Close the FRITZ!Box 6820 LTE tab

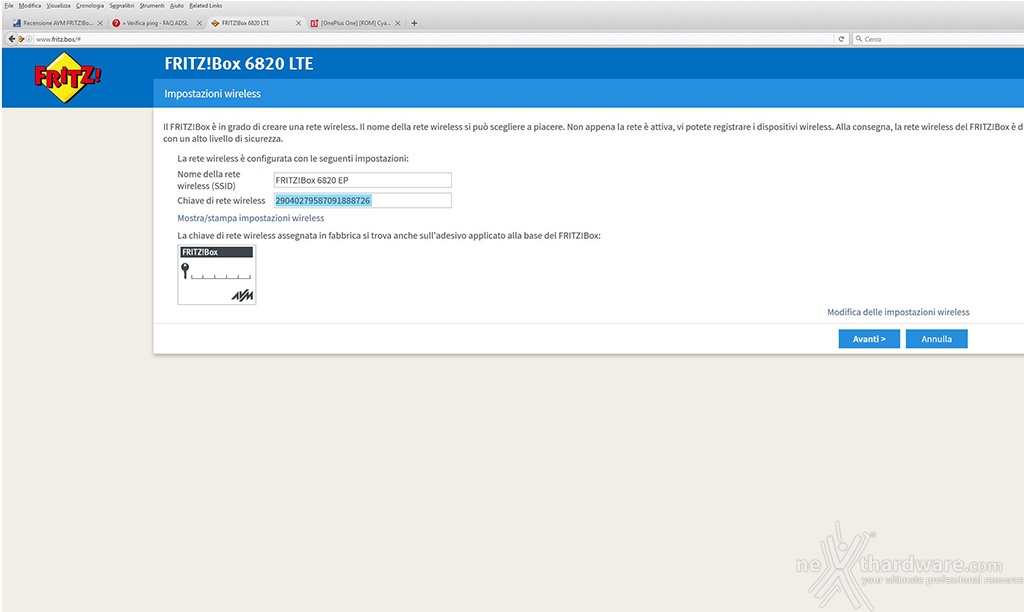pyautogui.click(x=298, y=23)
